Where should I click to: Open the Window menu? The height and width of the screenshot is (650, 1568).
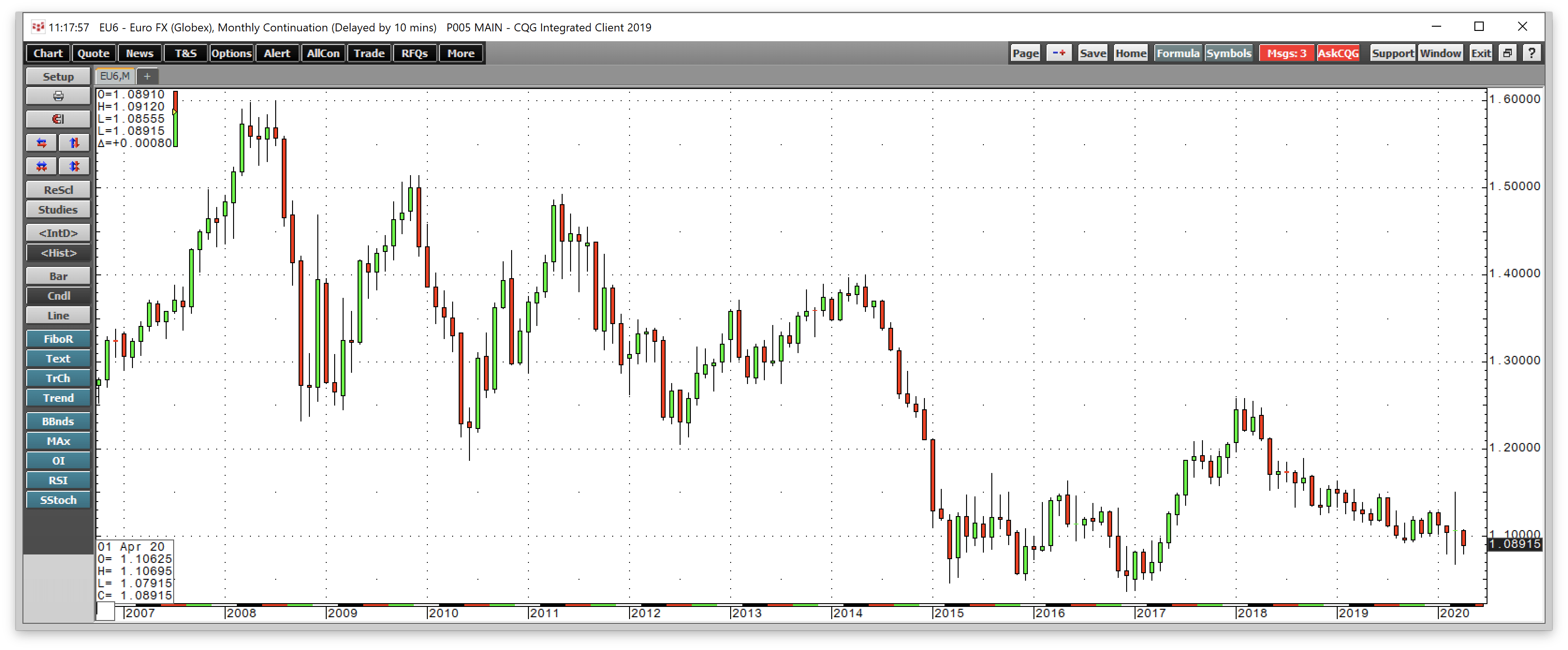pyautogui.click(x=1440, y=53)
